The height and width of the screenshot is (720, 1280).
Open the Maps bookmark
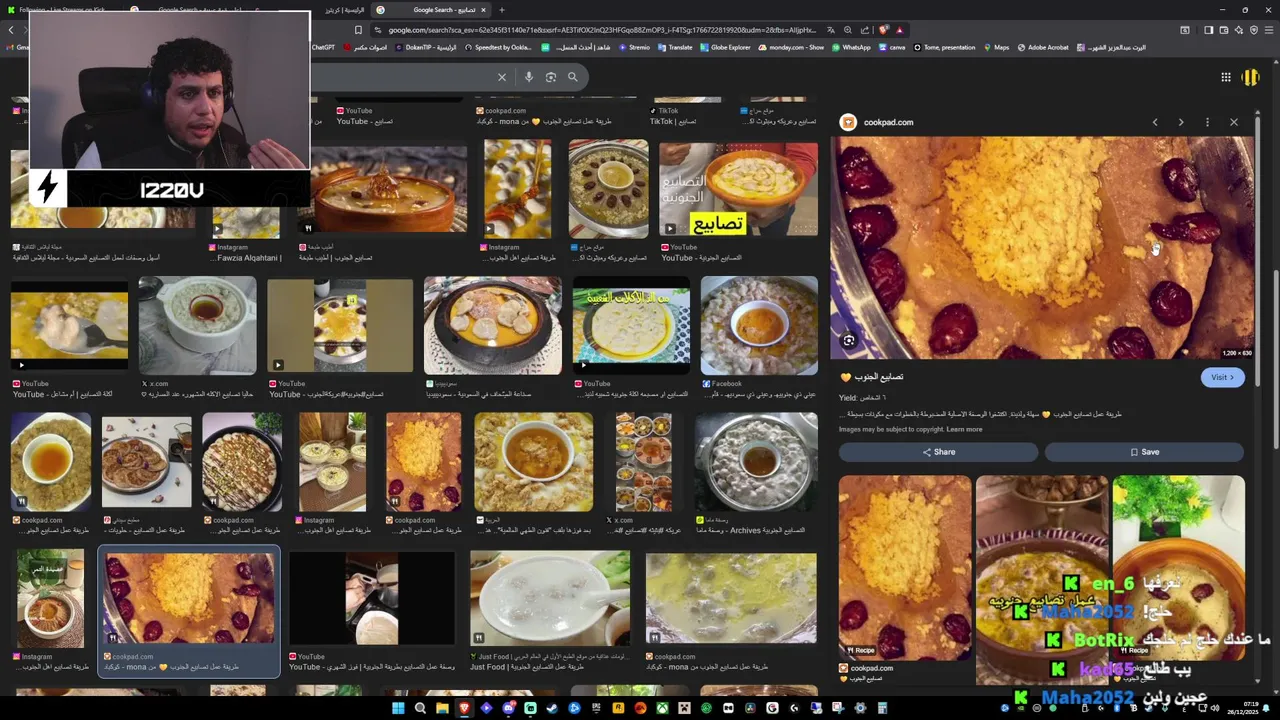(996, 47)
